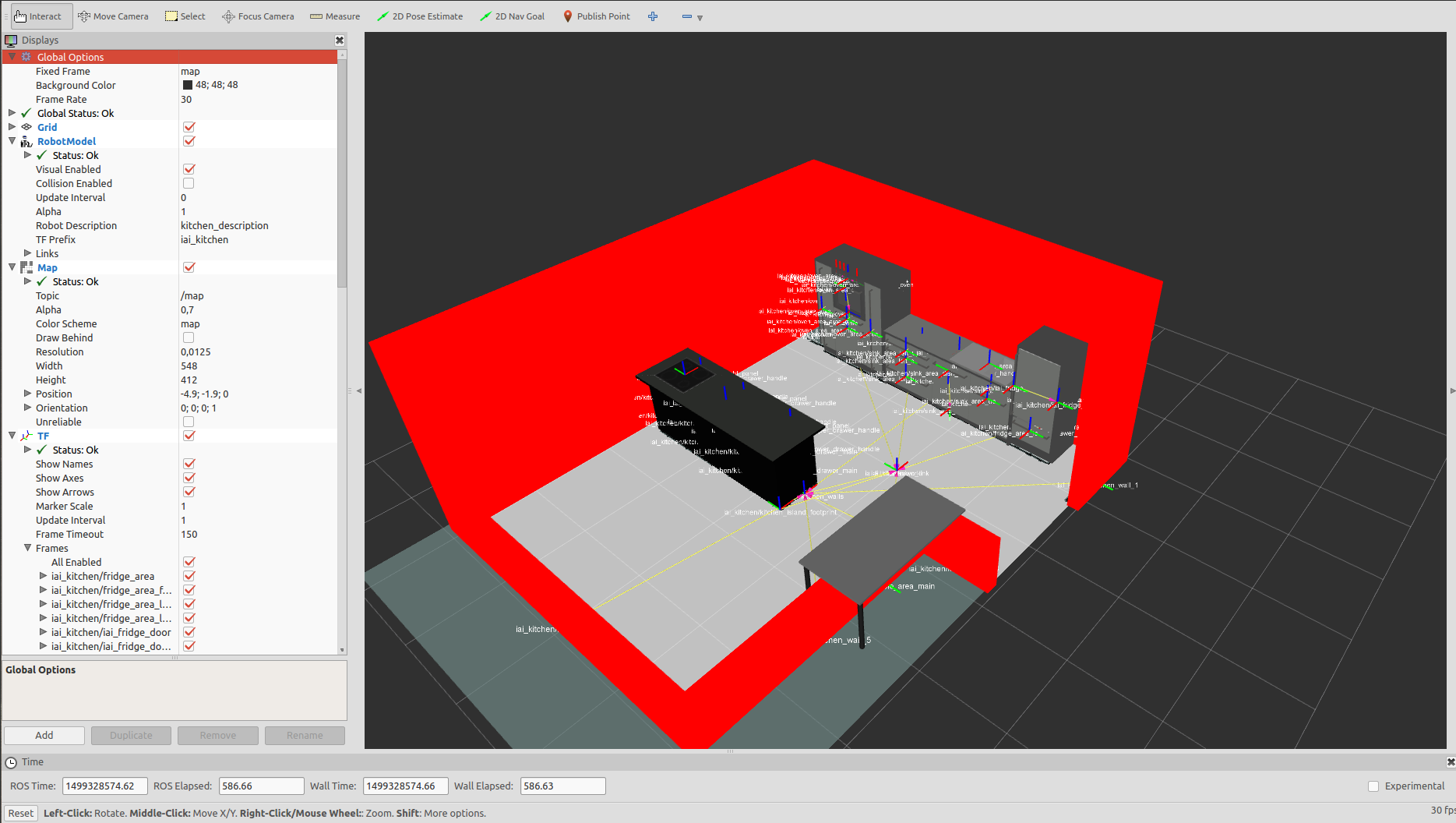Click the Global Options gear icon

point(26,57)
